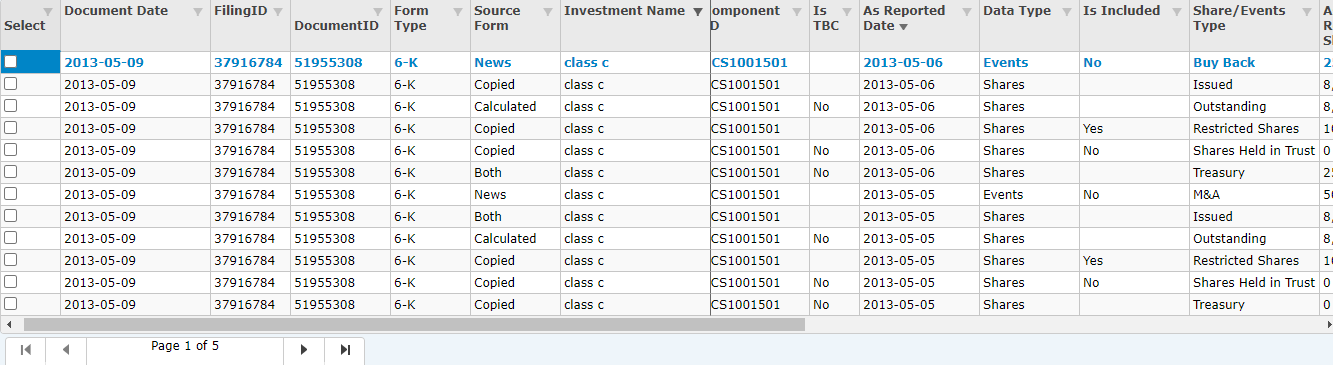Click the FilingID column filter icon

click(x=278, y=11)
